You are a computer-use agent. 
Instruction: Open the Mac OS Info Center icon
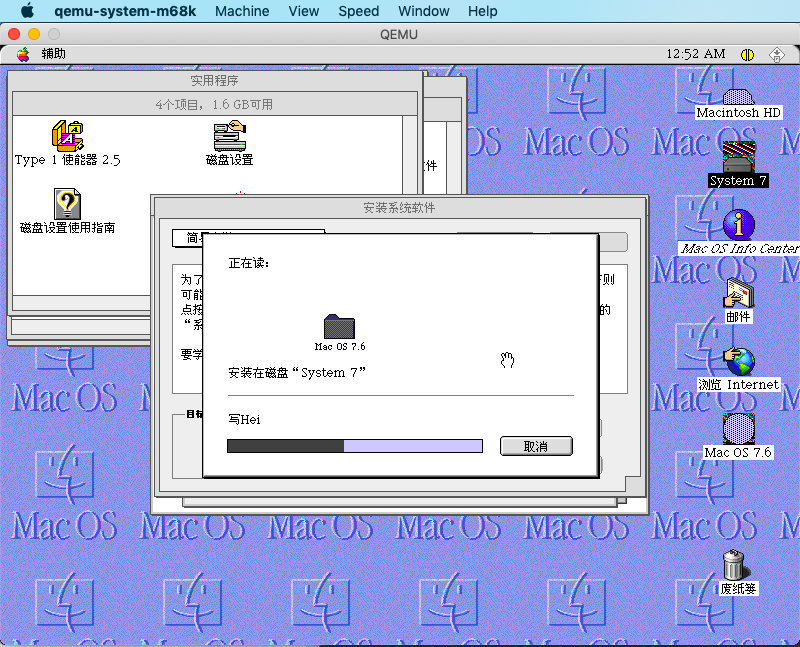point(738,225)
